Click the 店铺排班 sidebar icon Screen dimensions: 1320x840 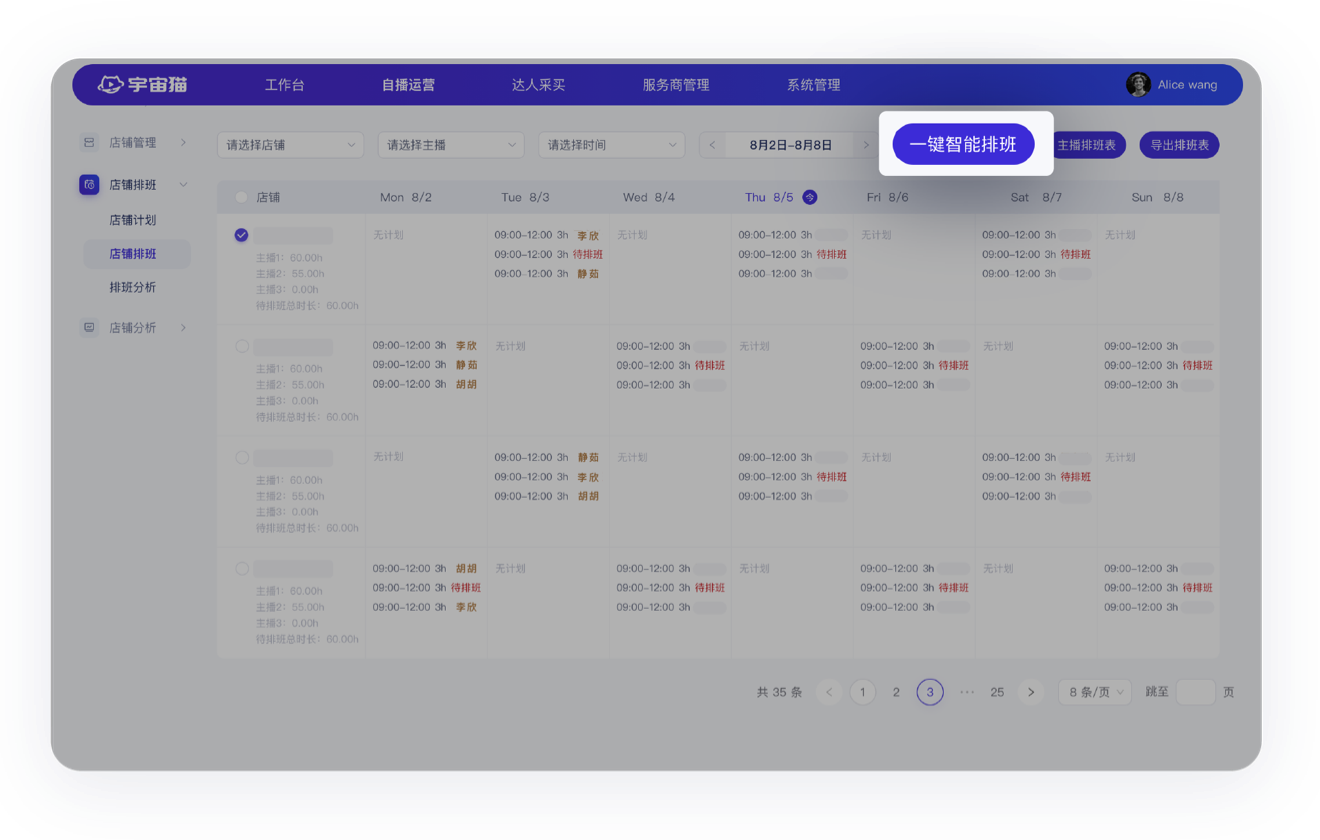89,185
